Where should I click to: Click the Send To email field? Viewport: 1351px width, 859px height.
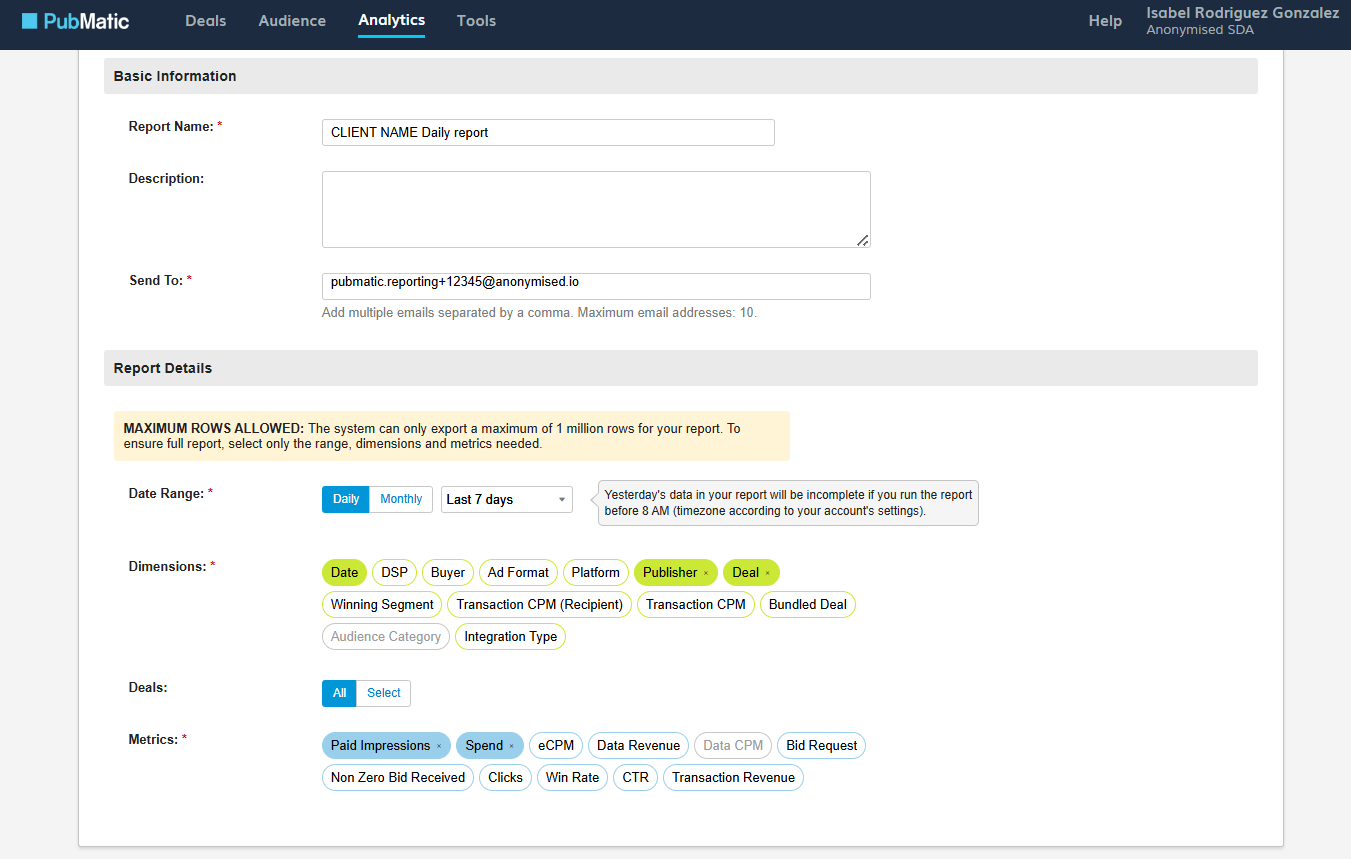point(596,286)
